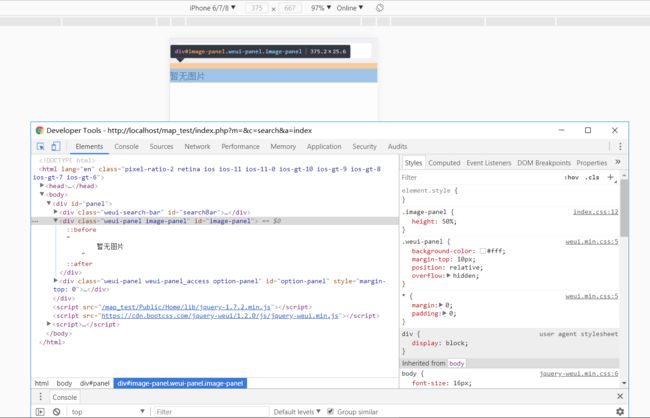This screenshot has height=418, width=650.
Task: Click the body breadcrumb
Action: (x=64, y=383)
